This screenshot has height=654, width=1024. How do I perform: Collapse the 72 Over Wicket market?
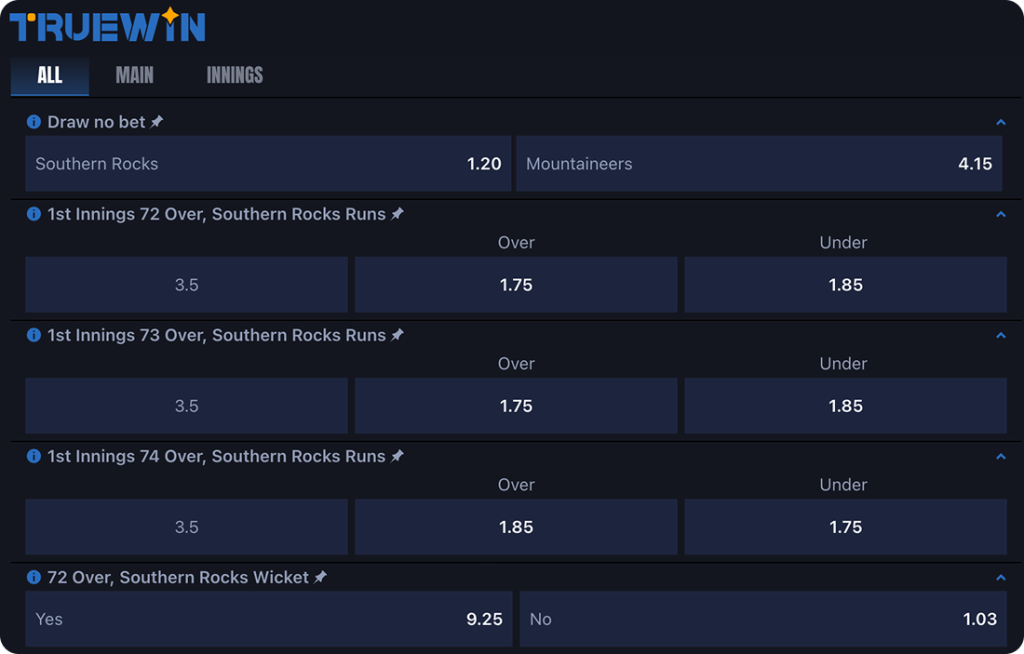1000,577
